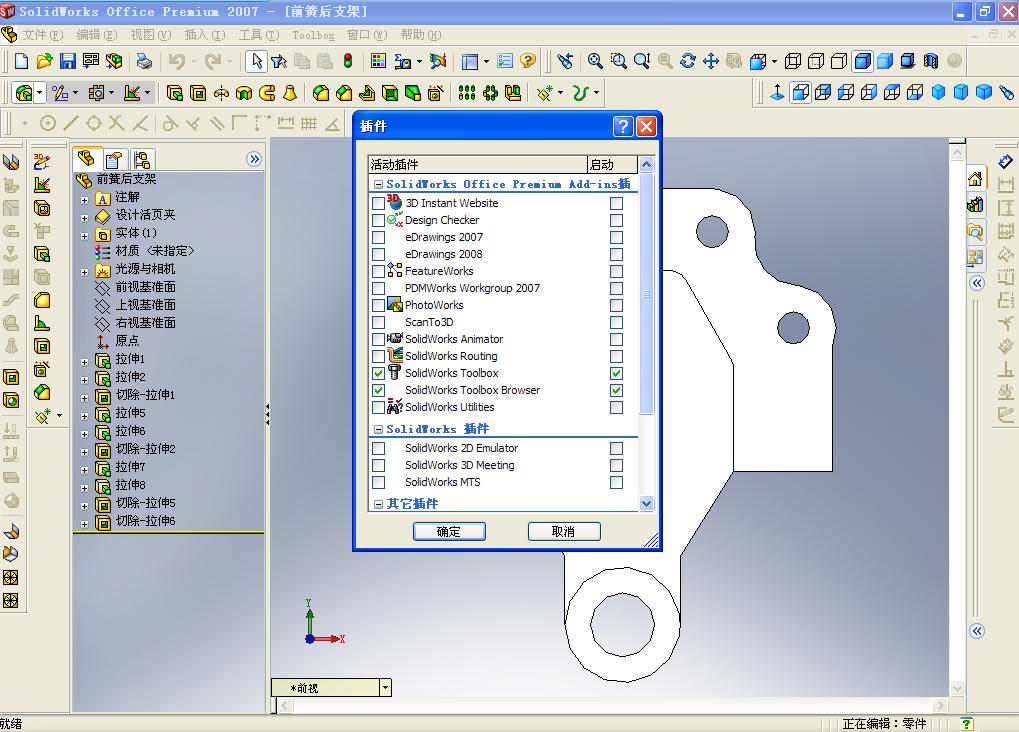Screen dimensions: 1019x732
Task: Click the ConfigurationManager tab icon
Action: tap(142, 159)
